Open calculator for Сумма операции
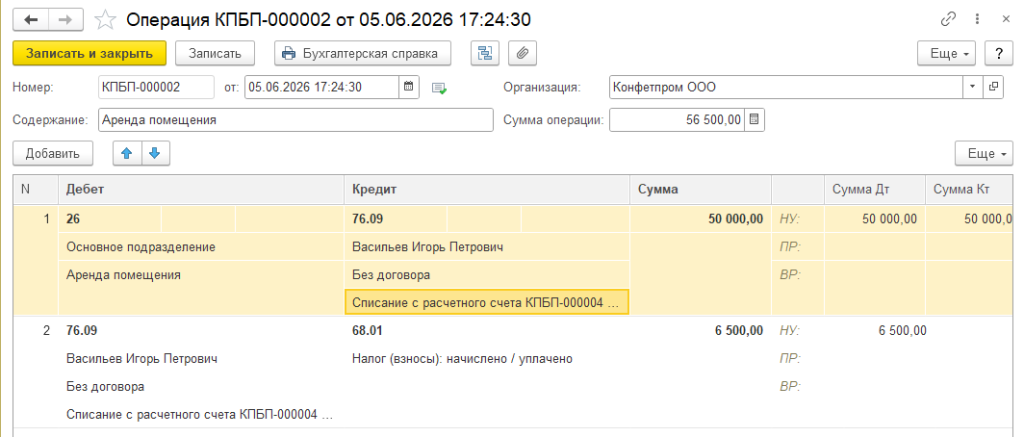1024x437 pixels. click(x=754, y=120)
